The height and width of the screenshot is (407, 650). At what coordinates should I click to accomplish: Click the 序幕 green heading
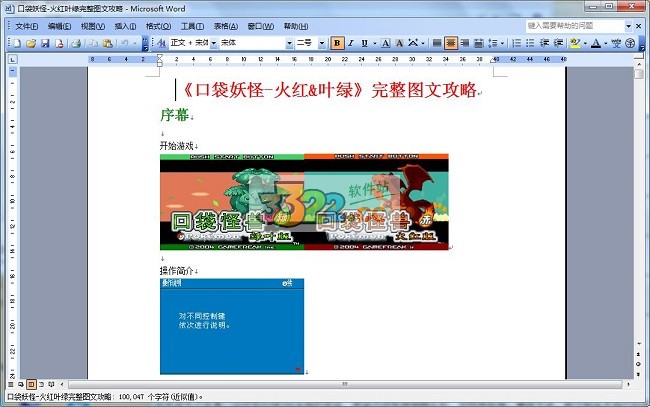175,115
